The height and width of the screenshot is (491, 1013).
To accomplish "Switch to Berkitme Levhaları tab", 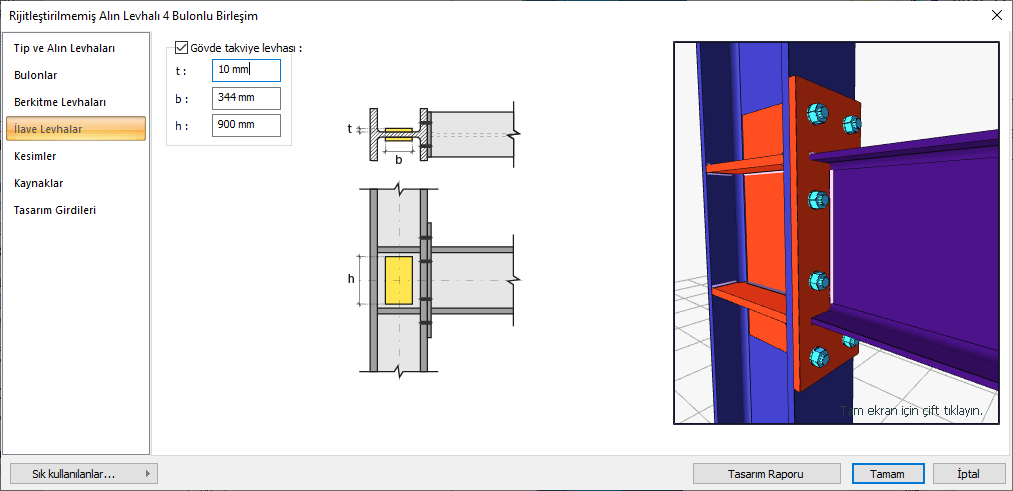I will 60,102.
